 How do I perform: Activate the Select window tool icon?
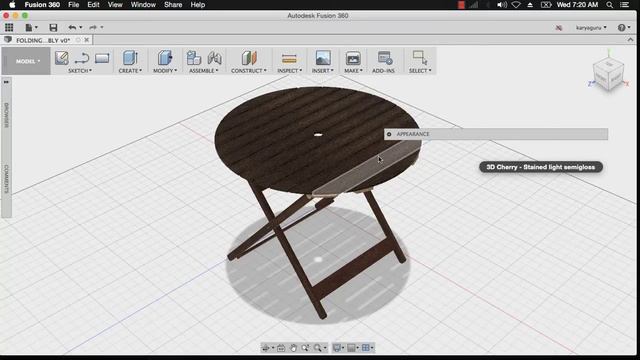pyautogui.click(x=420, y=58)
